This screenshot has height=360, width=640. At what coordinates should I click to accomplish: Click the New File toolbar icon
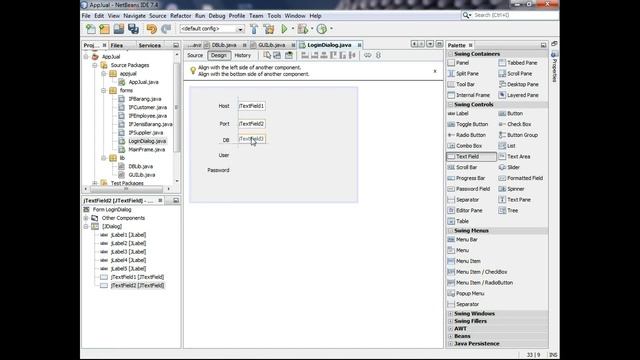(91, 29)
